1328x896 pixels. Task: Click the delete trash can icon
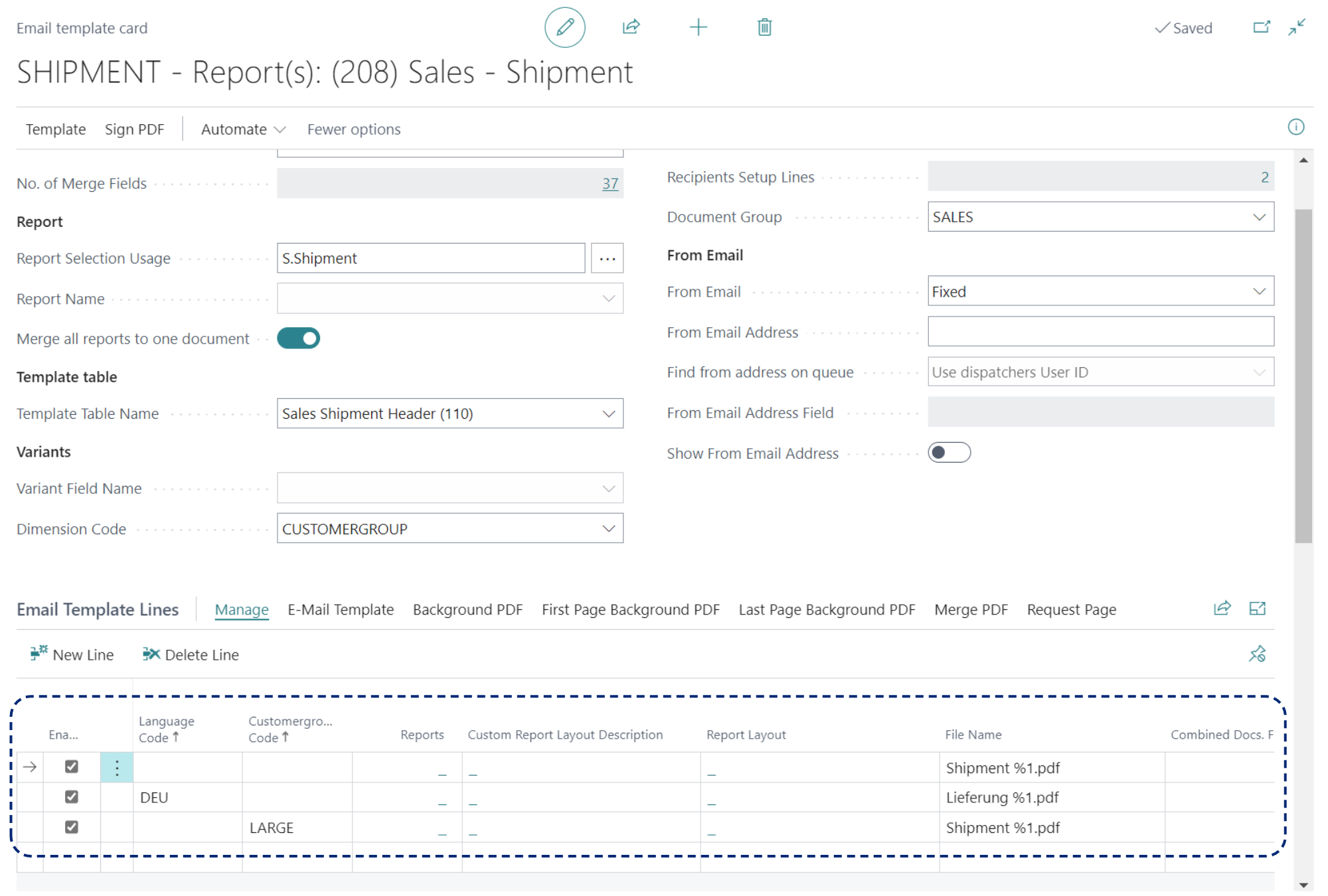point(764,27)
